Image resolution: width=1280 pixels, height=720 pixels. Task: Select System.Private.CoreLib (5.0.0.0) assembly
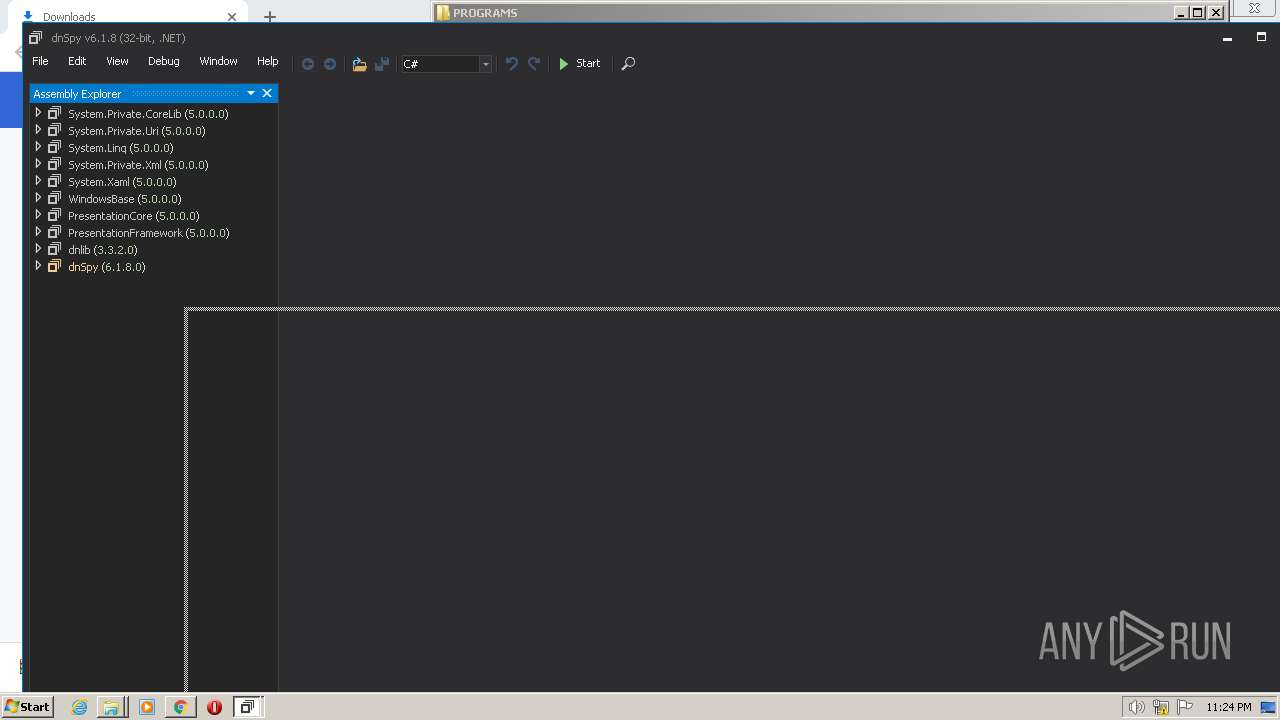148,114
